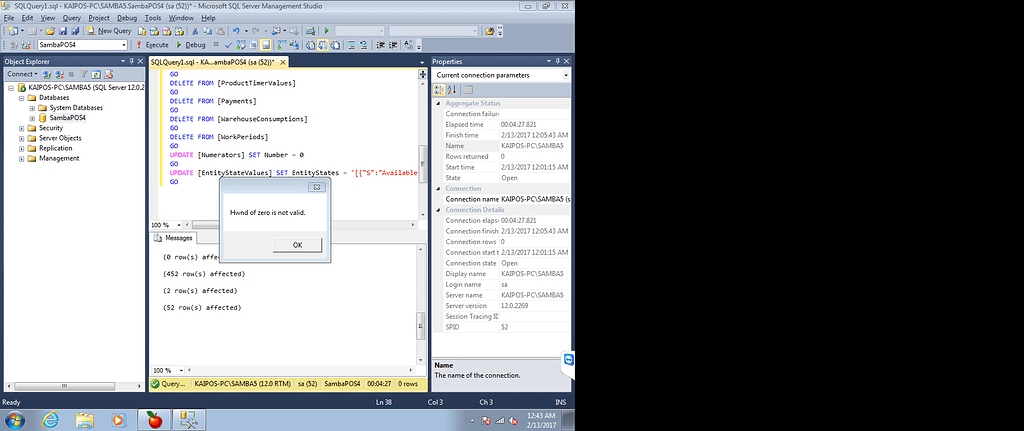
Task: Click the refresh icon in Object Explorer
Action: (97, 74)
